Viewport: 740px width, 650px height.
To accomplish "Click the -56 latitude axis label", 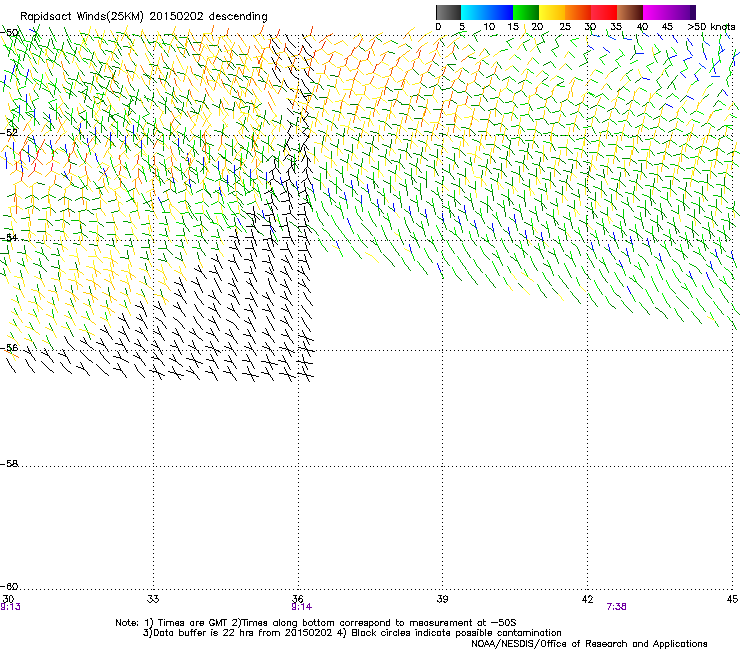I will 9,348.
